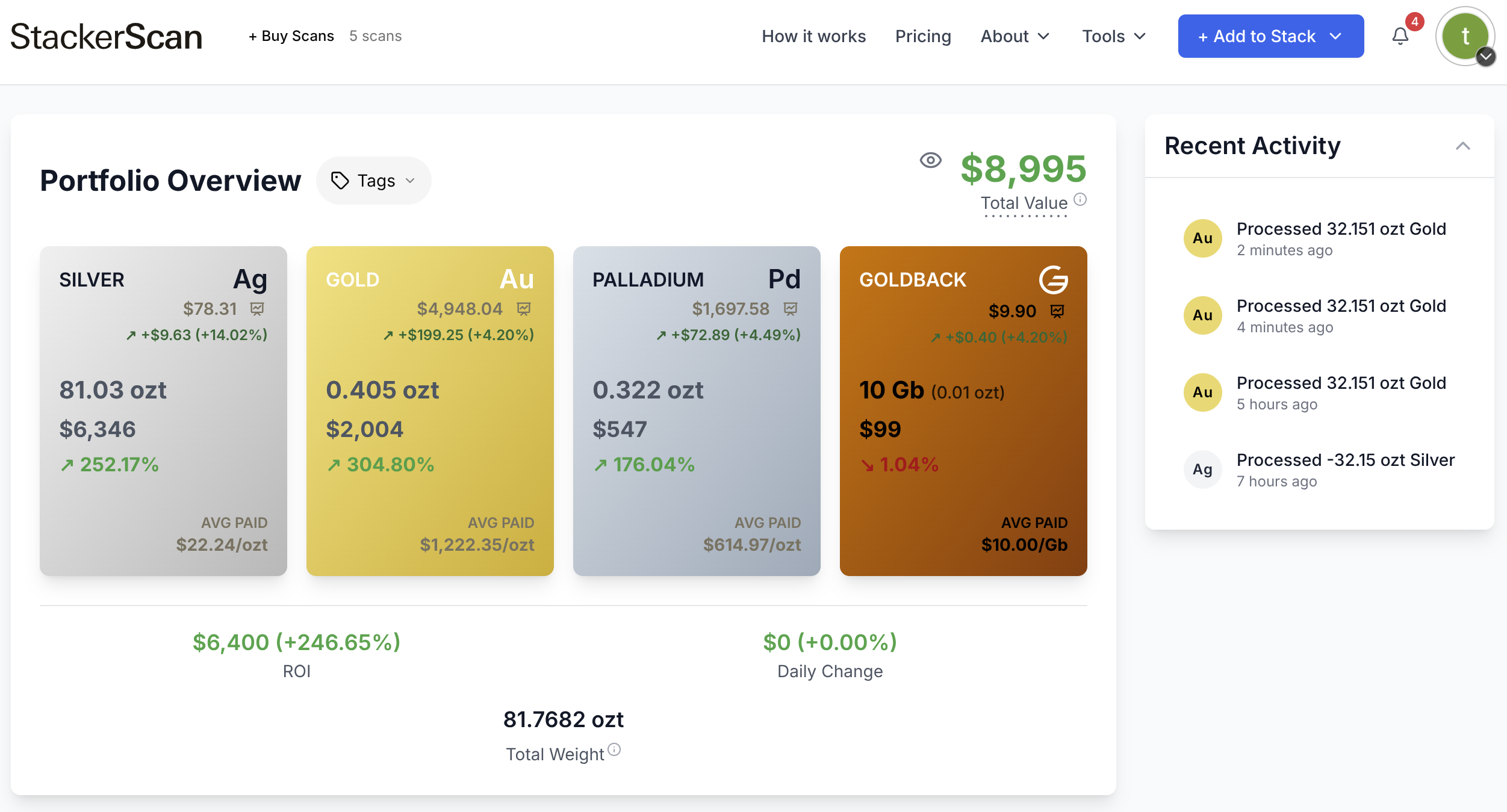Open the Silver price chart icon
Screen dimensions: 1507x812
(x=256, y=309)
